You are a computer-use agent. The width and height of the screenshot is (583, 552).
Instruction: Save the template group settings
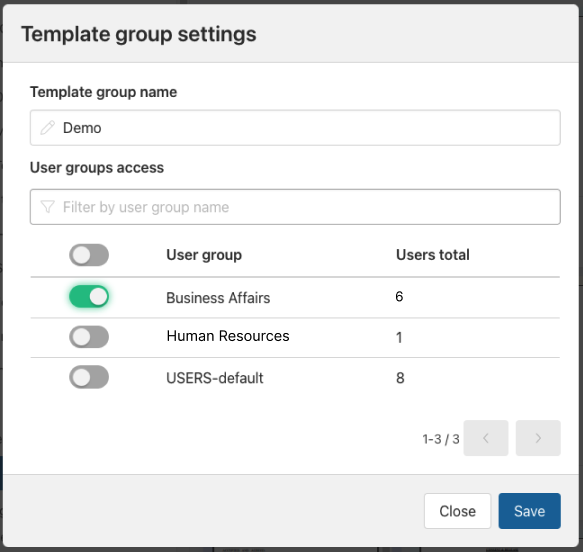529,511
